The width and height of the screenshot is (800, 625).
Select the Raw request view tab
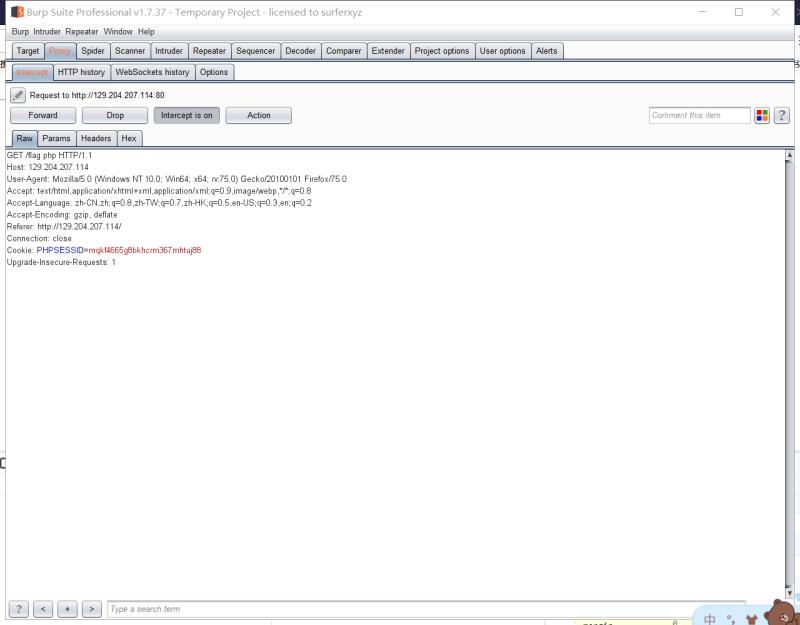tap(24, 138)
